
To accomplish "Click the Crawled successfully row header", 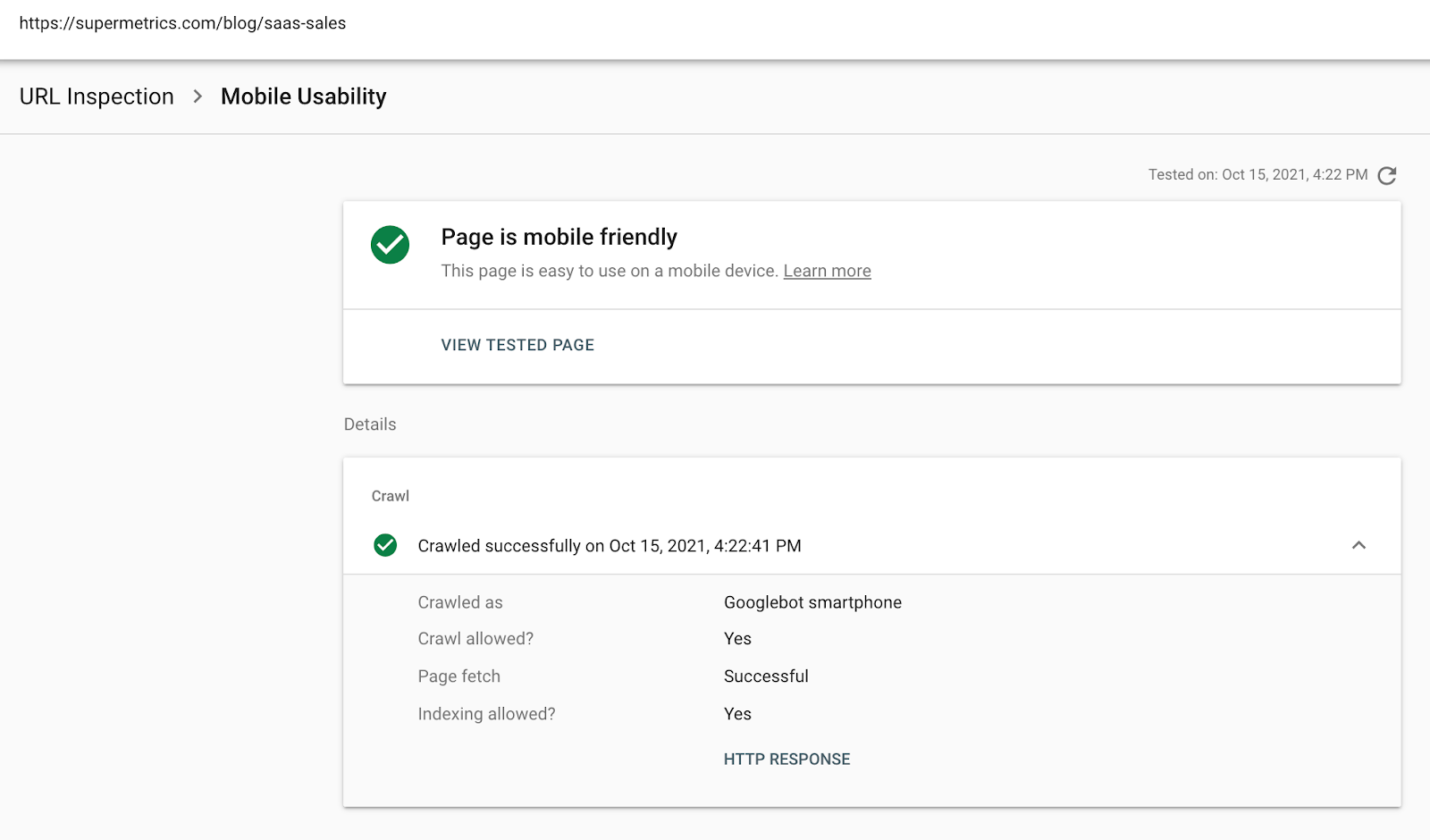I will click(609, 546).
